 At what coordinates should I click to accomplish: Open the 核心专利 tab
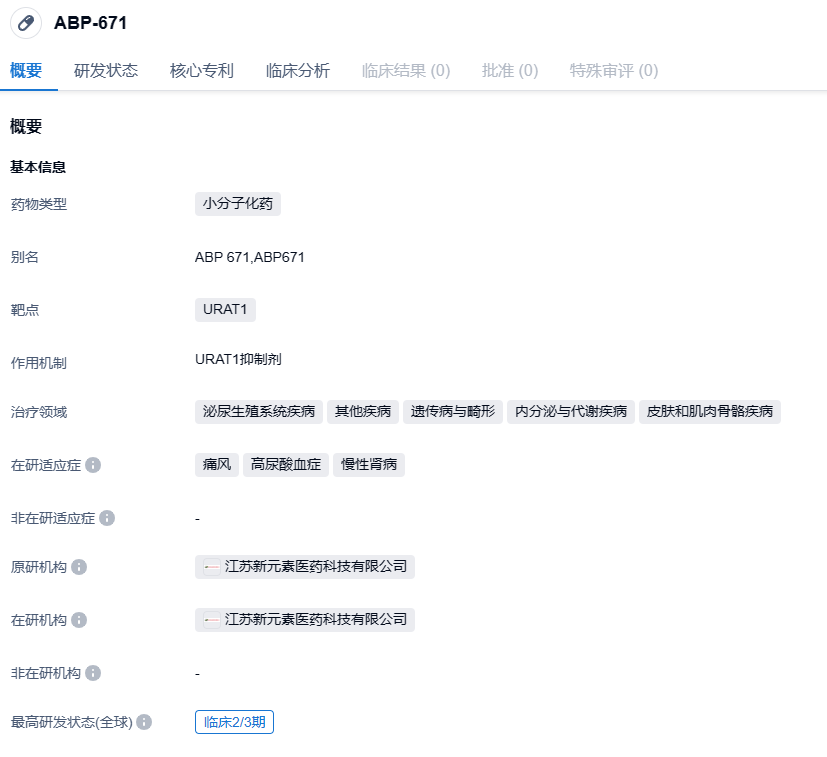pyautogui.click(x=202, y=71)
